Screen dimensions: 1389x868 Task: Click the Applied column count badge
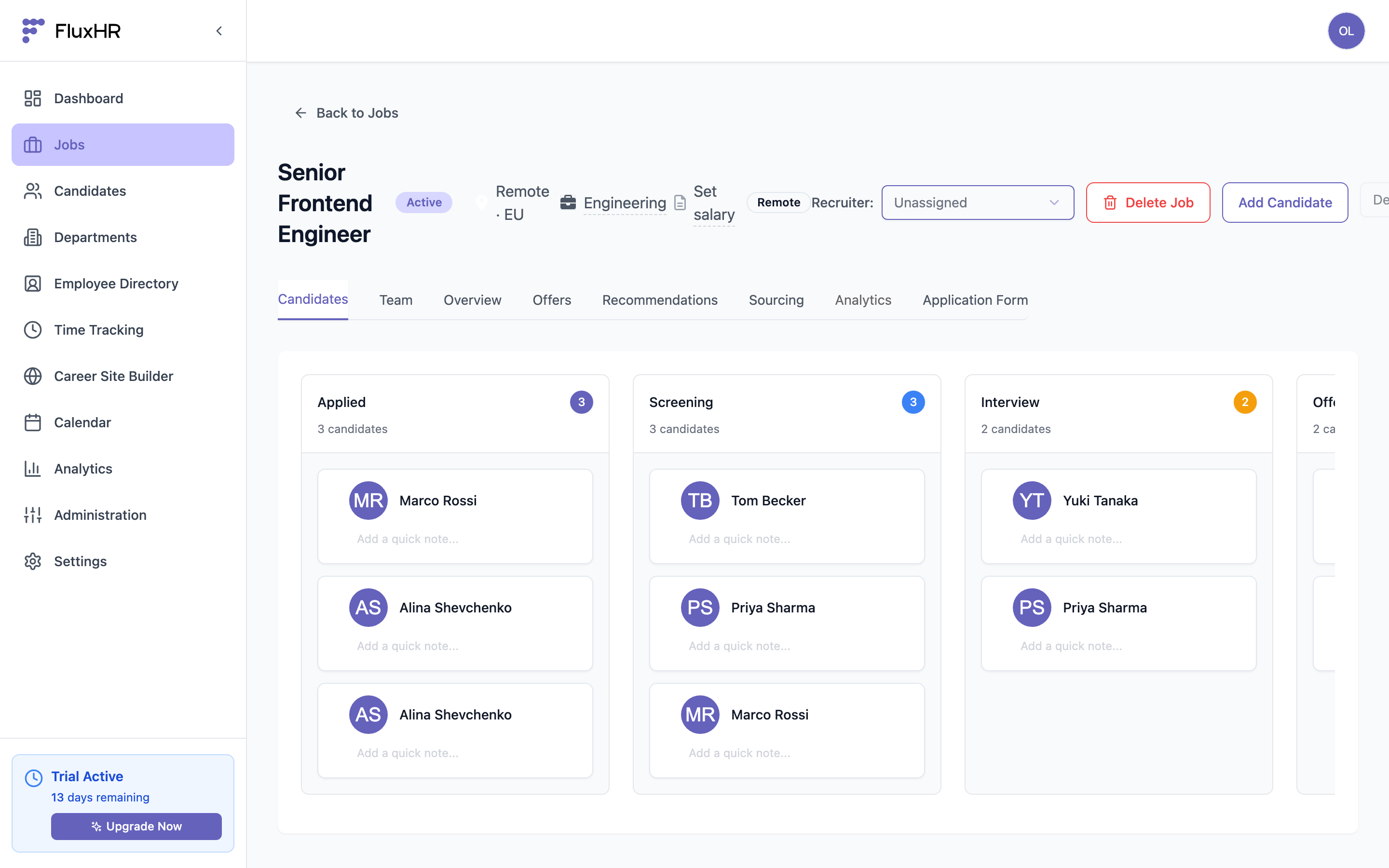click(x=582, y=403)
